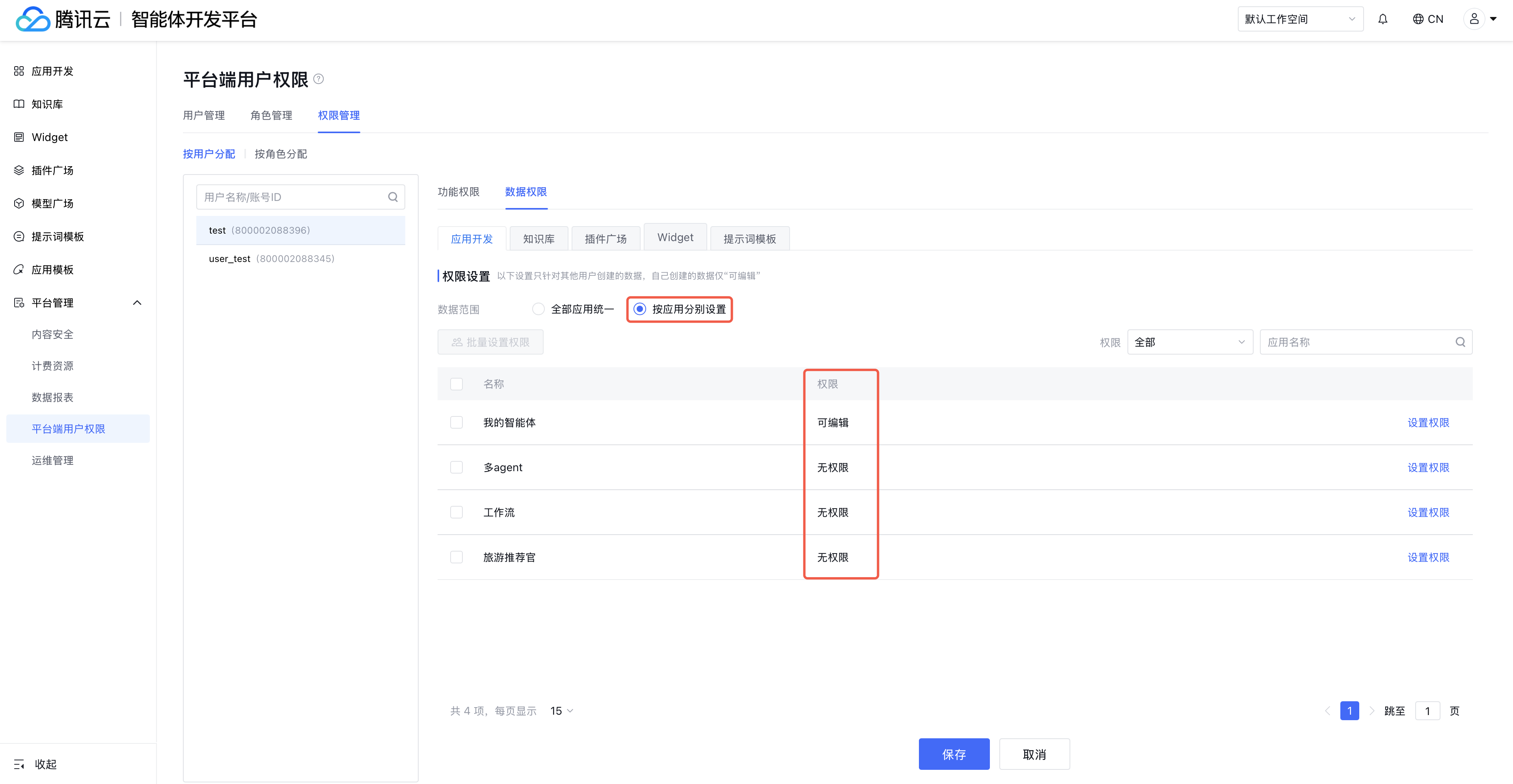Click the help icon beside 平台端用户权限
The image size is (1513, 784).
pos(319,79)
